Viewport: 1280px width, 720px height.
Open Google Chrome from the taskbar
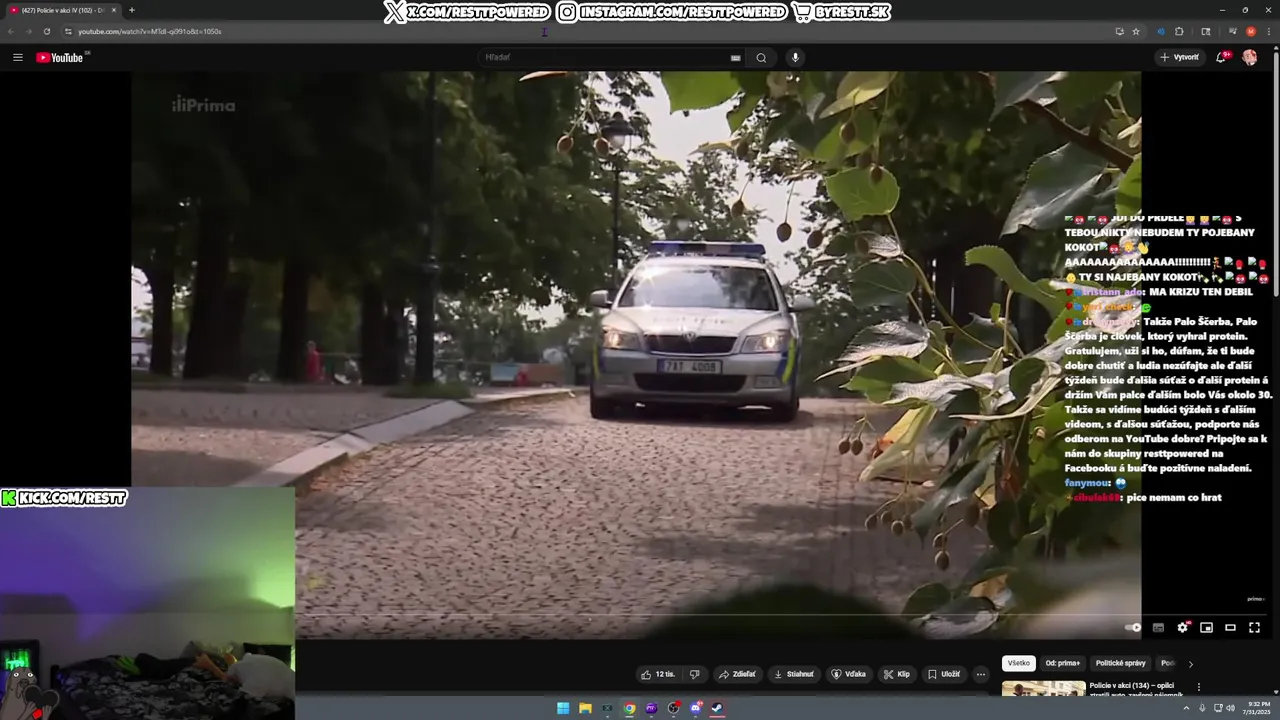(x=629, y=708)
